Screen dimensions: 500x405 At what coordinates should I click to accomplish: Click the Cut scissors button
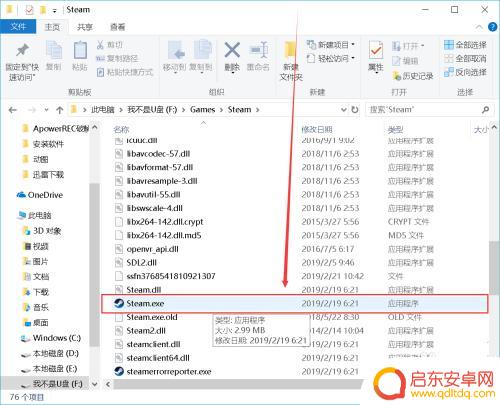pyautogui.click(x=110, y=45)
